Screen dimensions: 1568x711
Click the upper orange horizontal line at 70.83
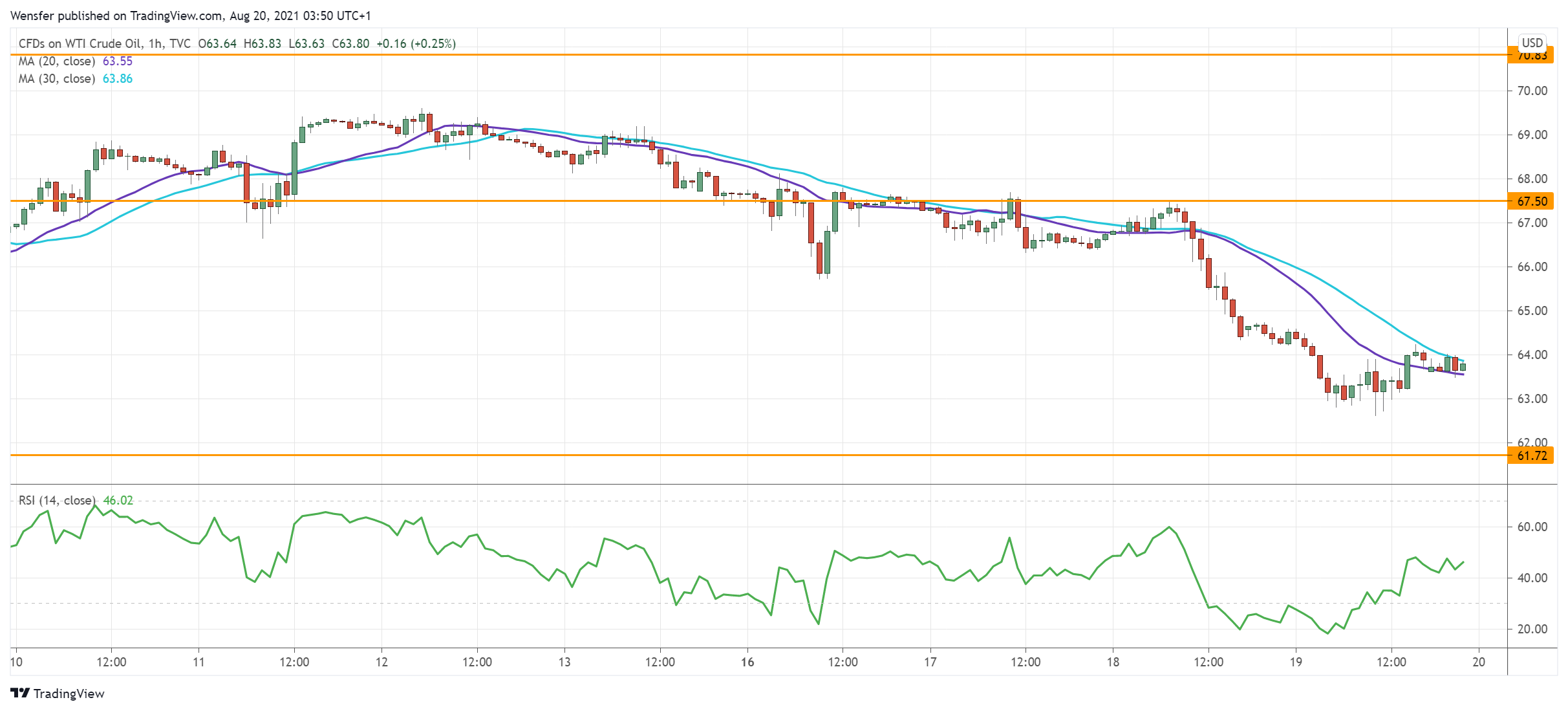tap(776, 56)
